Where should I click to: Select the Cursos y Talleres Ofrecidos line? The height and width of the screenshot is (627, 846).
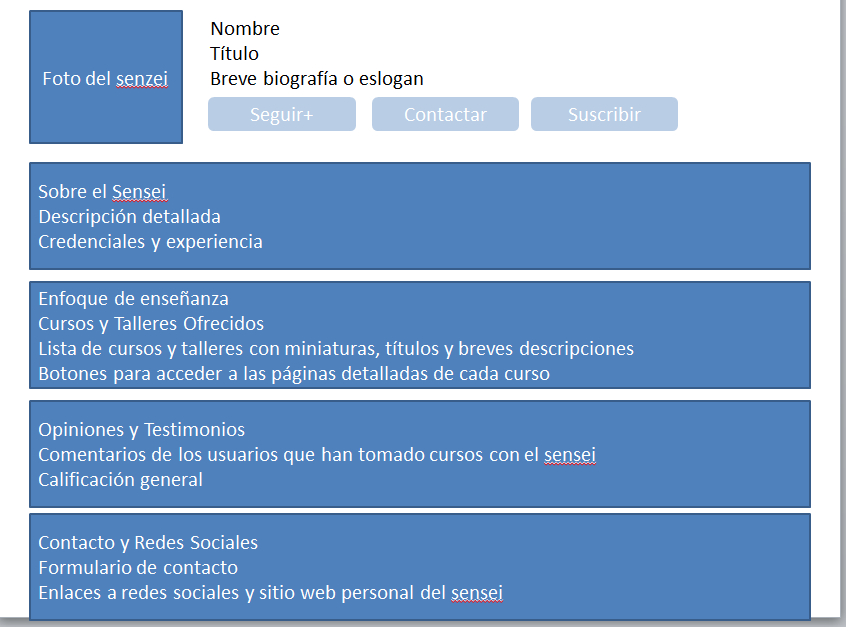click(x=151, y=324)
